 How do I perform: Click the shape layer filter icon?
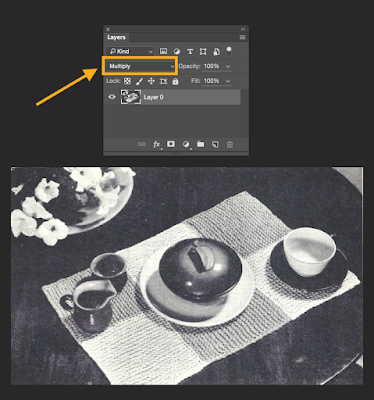pyautogui.click(x=203, y=51)
